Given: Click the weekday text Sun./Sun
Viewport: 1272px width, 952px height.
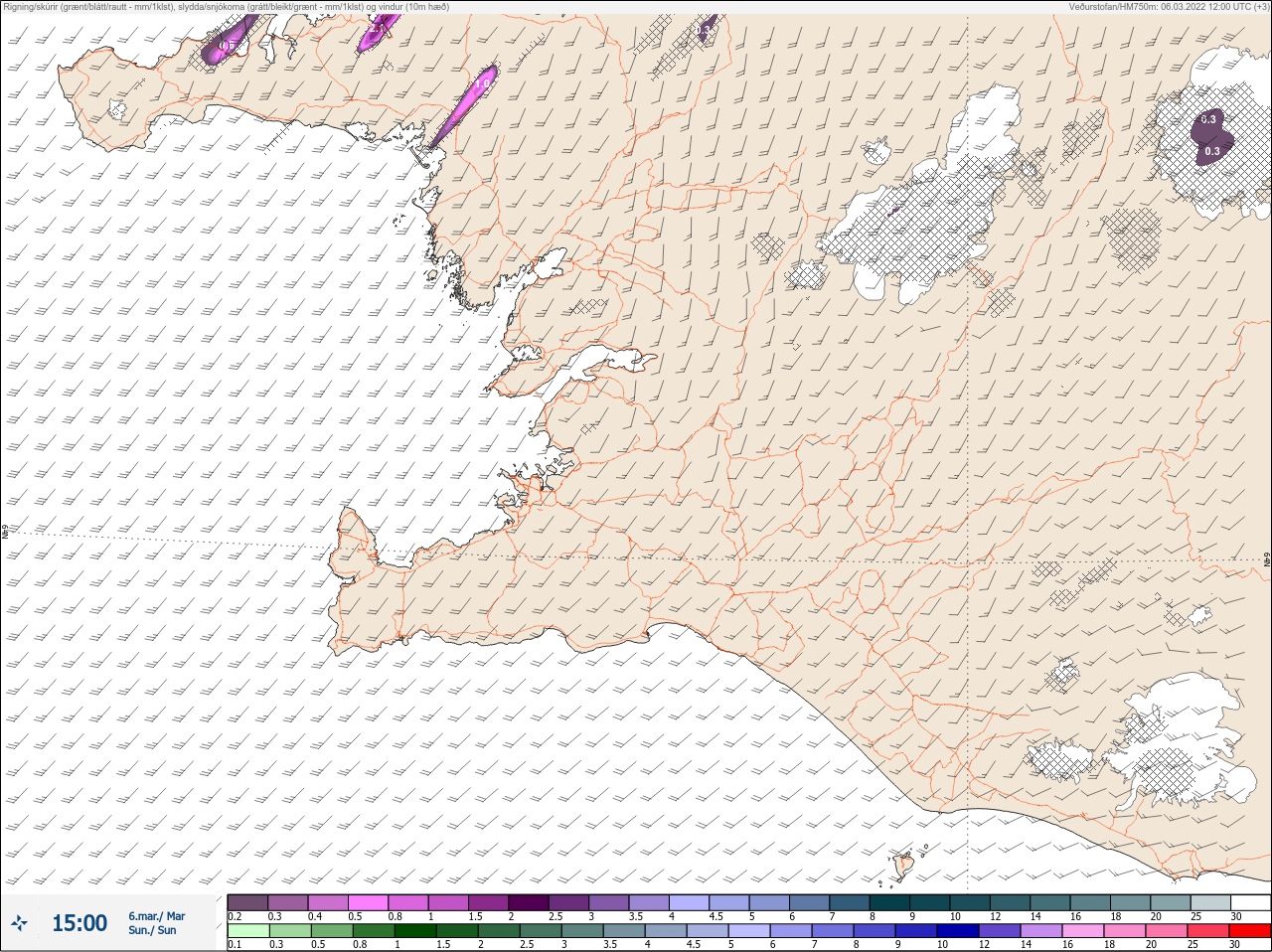Looking at the screenshot, I should pyautogui.click(x=152, y=930).
